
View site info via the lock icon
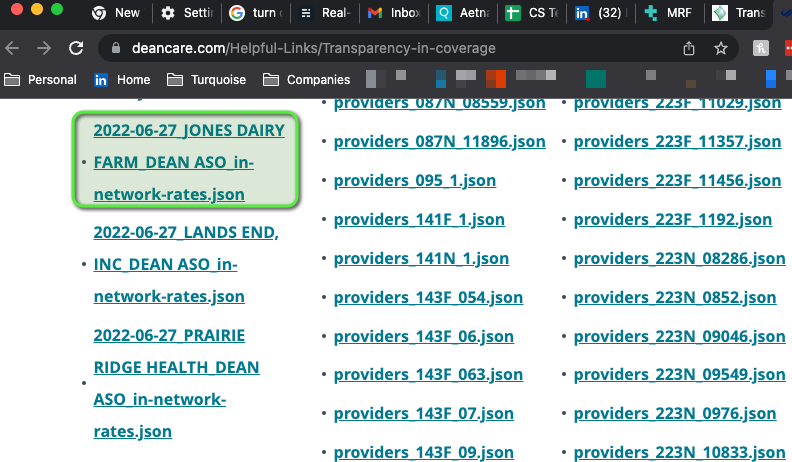117,48
